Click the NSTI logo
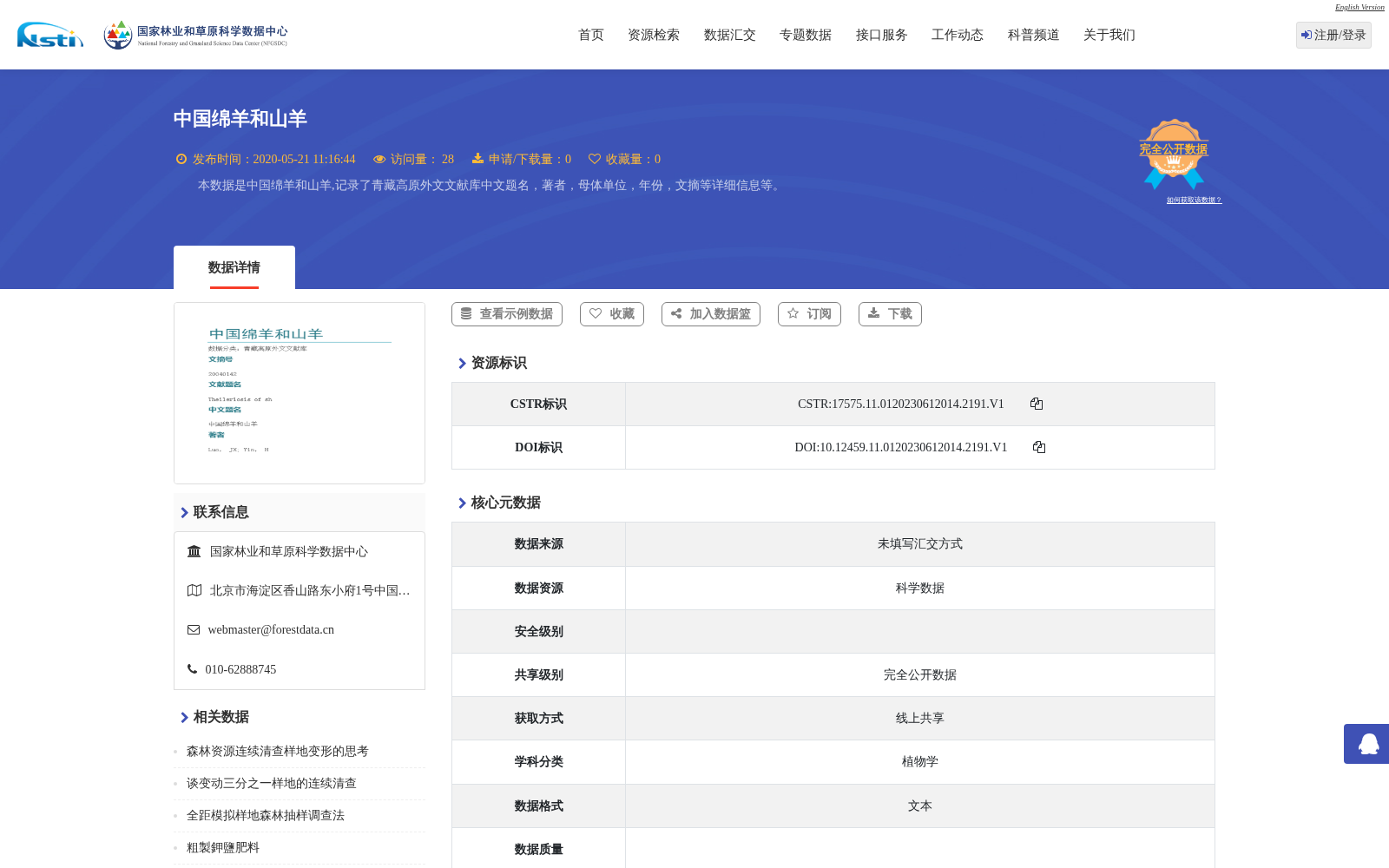 [50, 35]
